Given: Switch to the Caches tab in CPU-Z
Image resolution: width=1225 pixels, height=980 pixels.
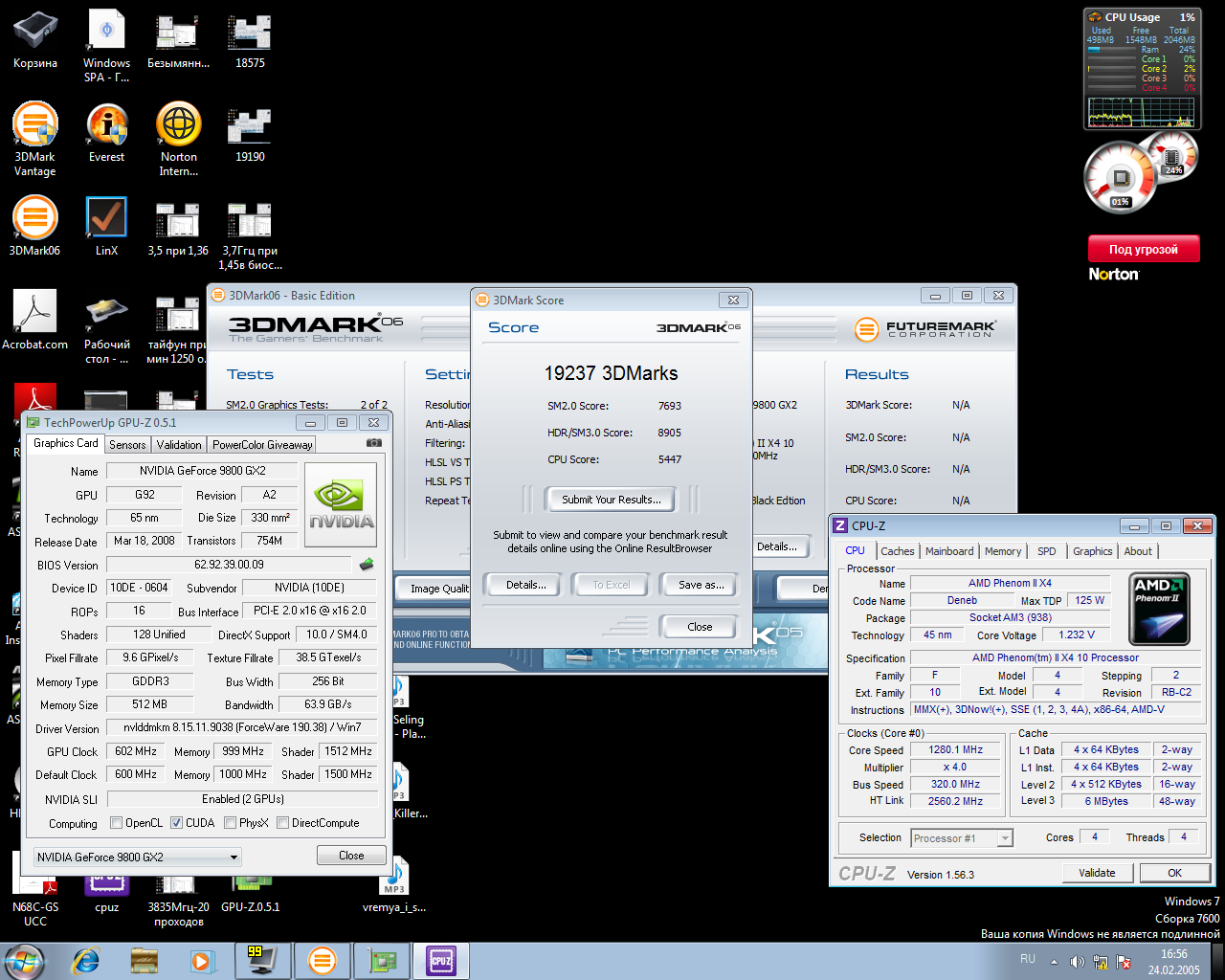Looking at the screenshot, I should [898, 551].
